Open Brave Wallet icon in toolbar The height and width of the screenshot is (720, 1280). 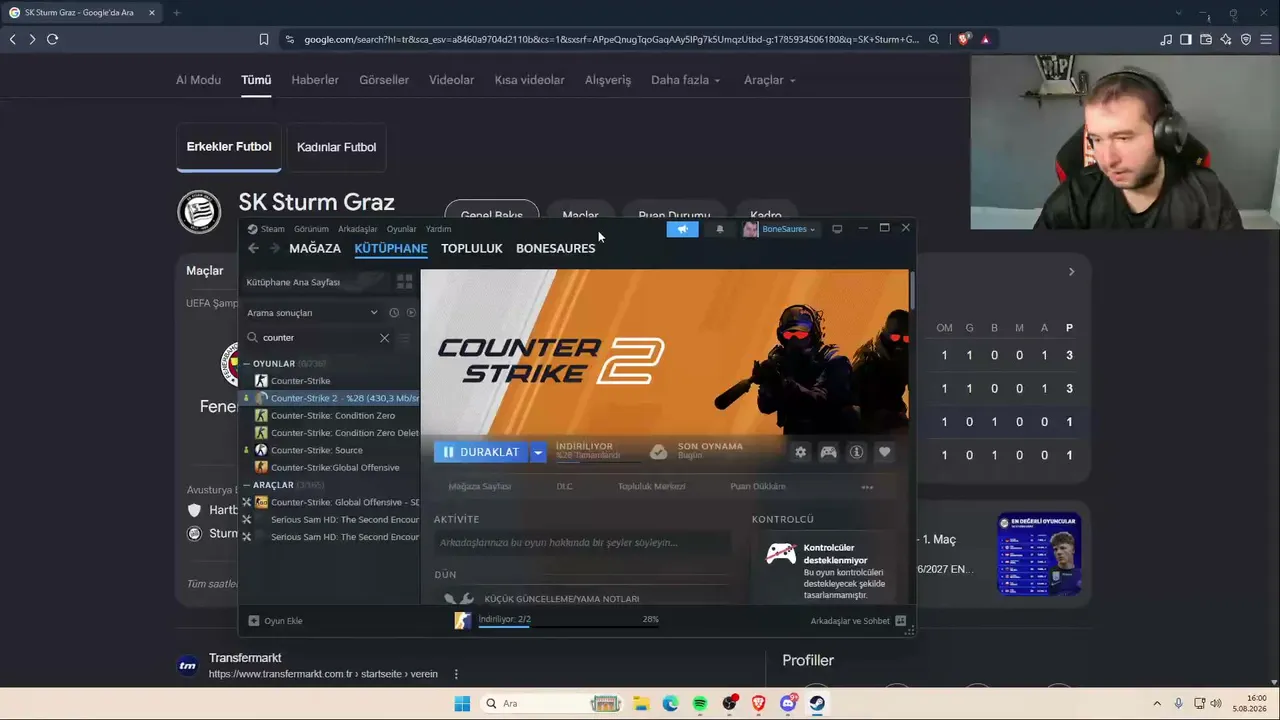1206,39
